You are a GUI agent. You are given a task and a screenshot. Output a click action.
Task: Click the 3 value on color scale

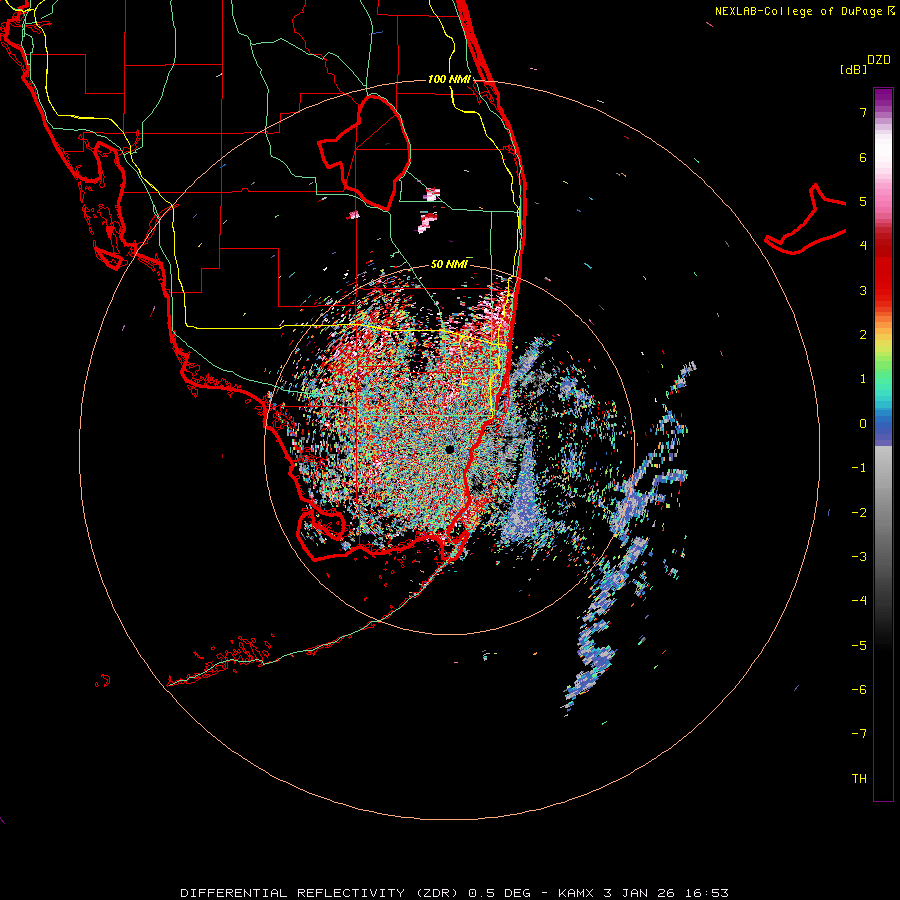863,290
